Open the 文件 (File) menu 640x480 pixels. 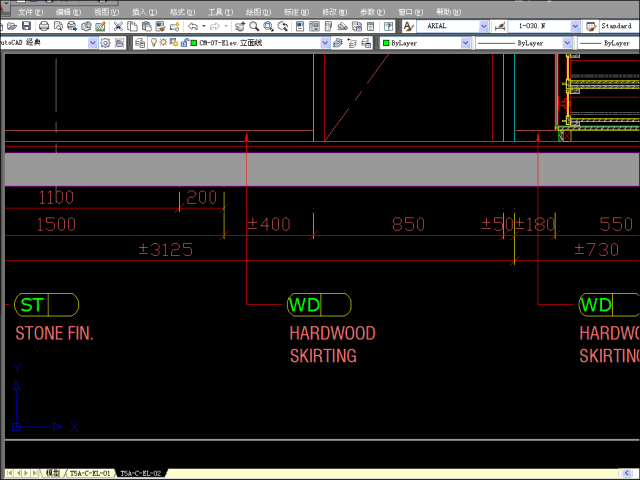pos(31,12)
